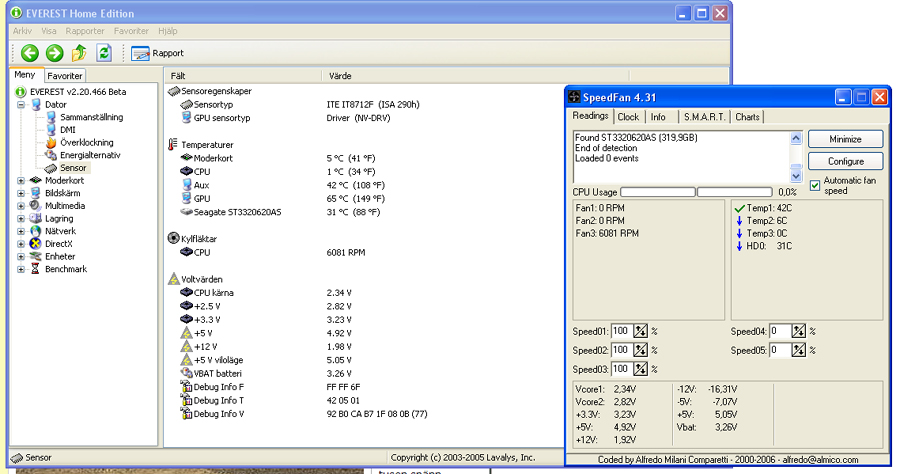
Task: Adjust Speed02 spinner arrows
Action: [641, 350]
